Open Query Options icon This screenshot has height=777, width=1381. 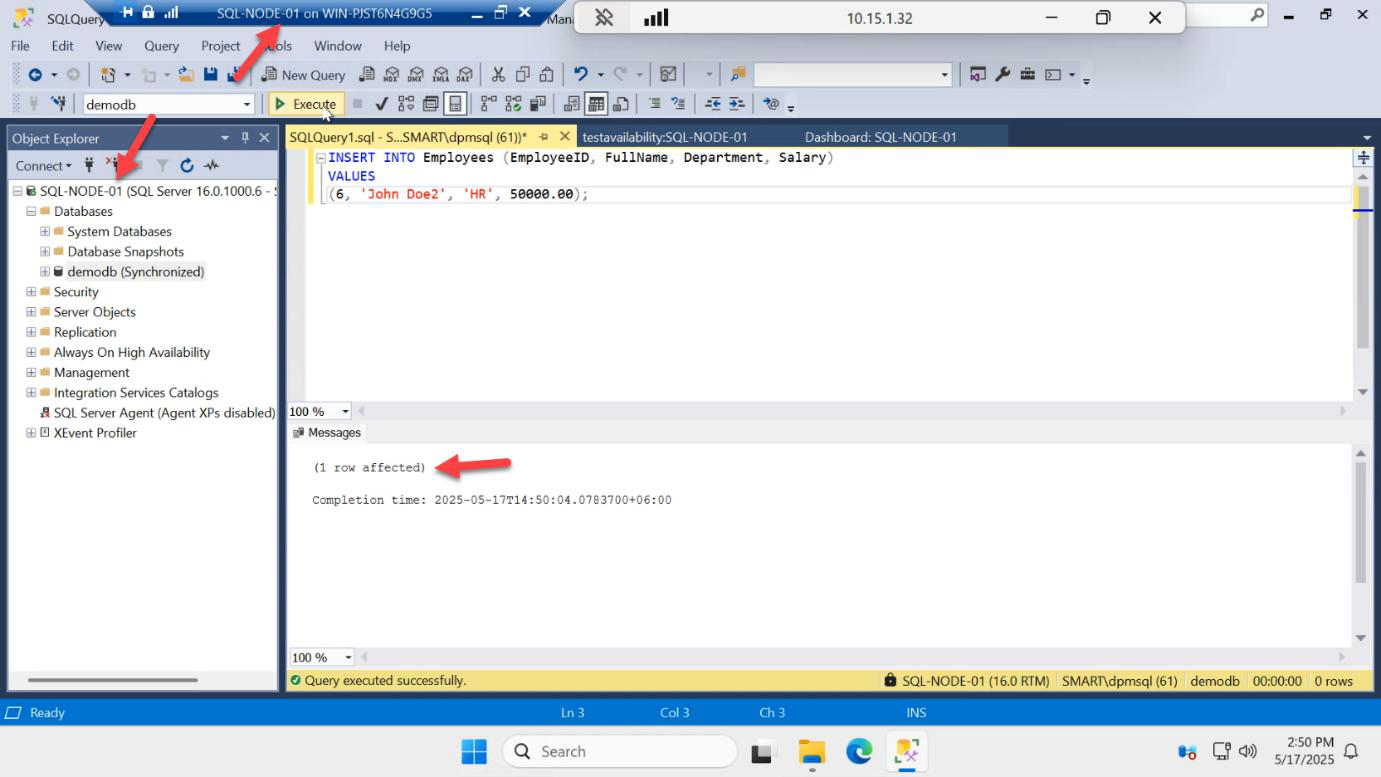tap(430, 104)
